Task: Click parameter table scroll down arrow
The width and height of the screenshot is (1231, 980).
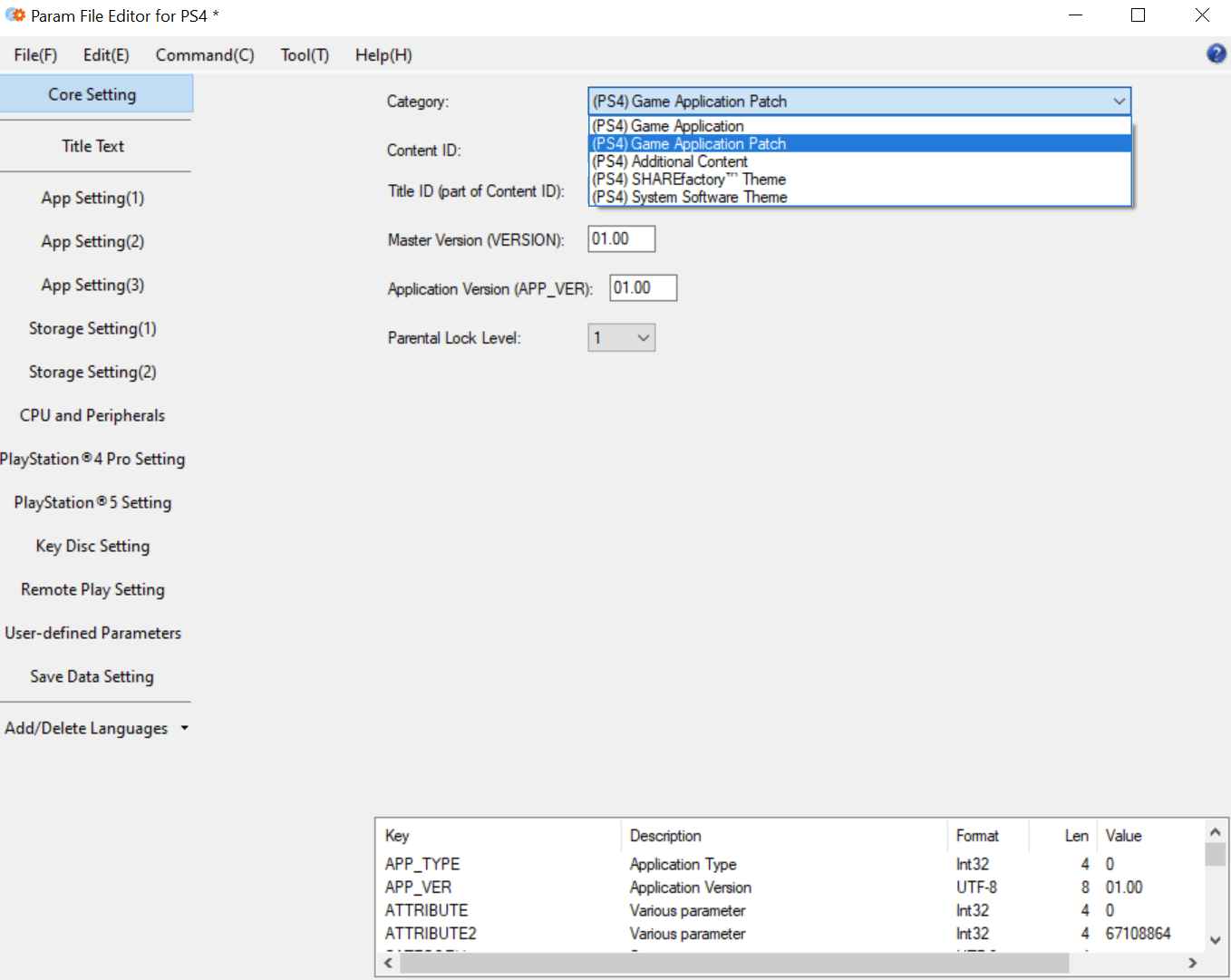Action: pos(1216,941)
